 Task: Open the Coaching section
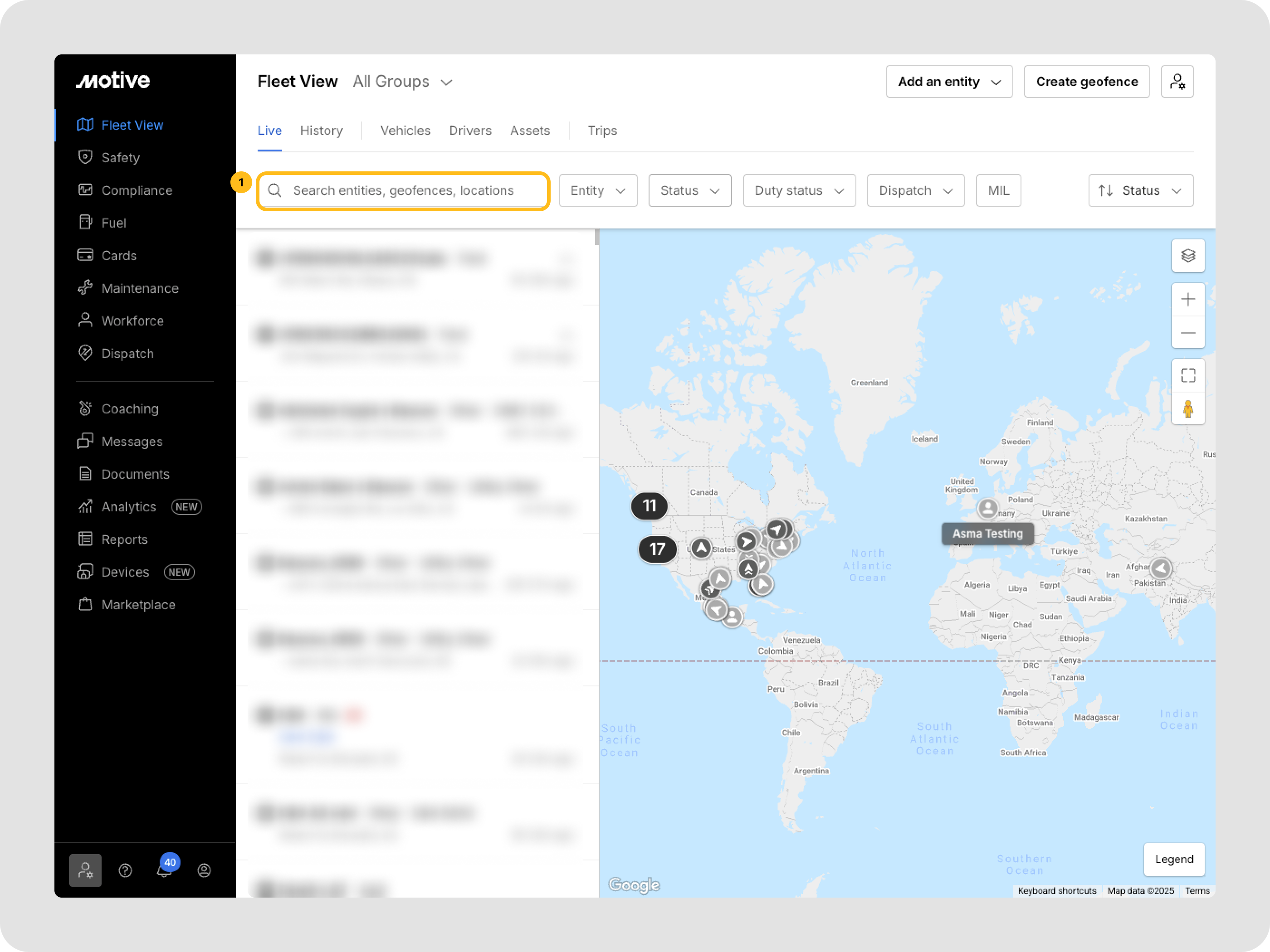pos(130,408)
